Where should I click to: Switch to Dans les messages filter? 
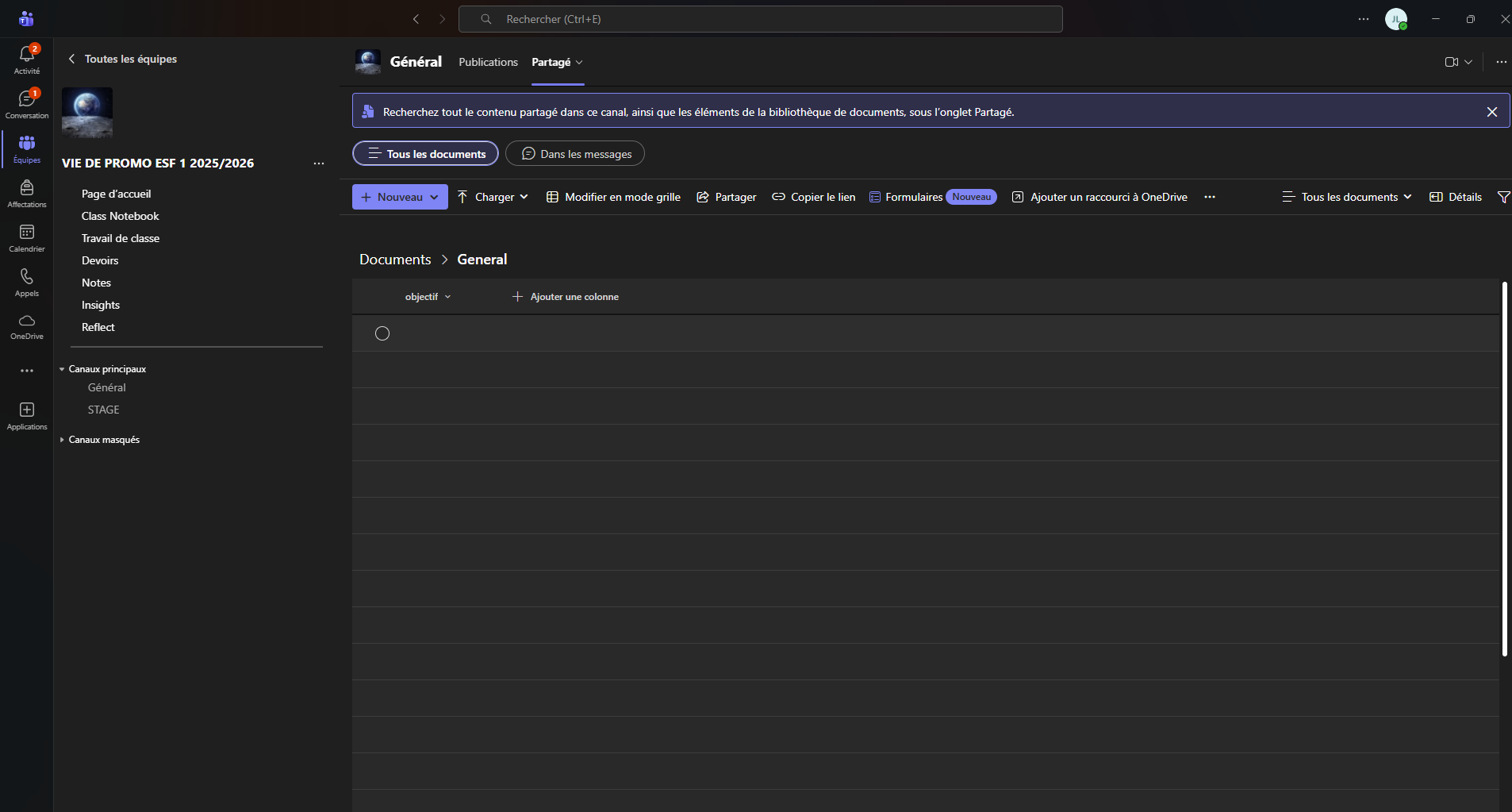point(575,154)
